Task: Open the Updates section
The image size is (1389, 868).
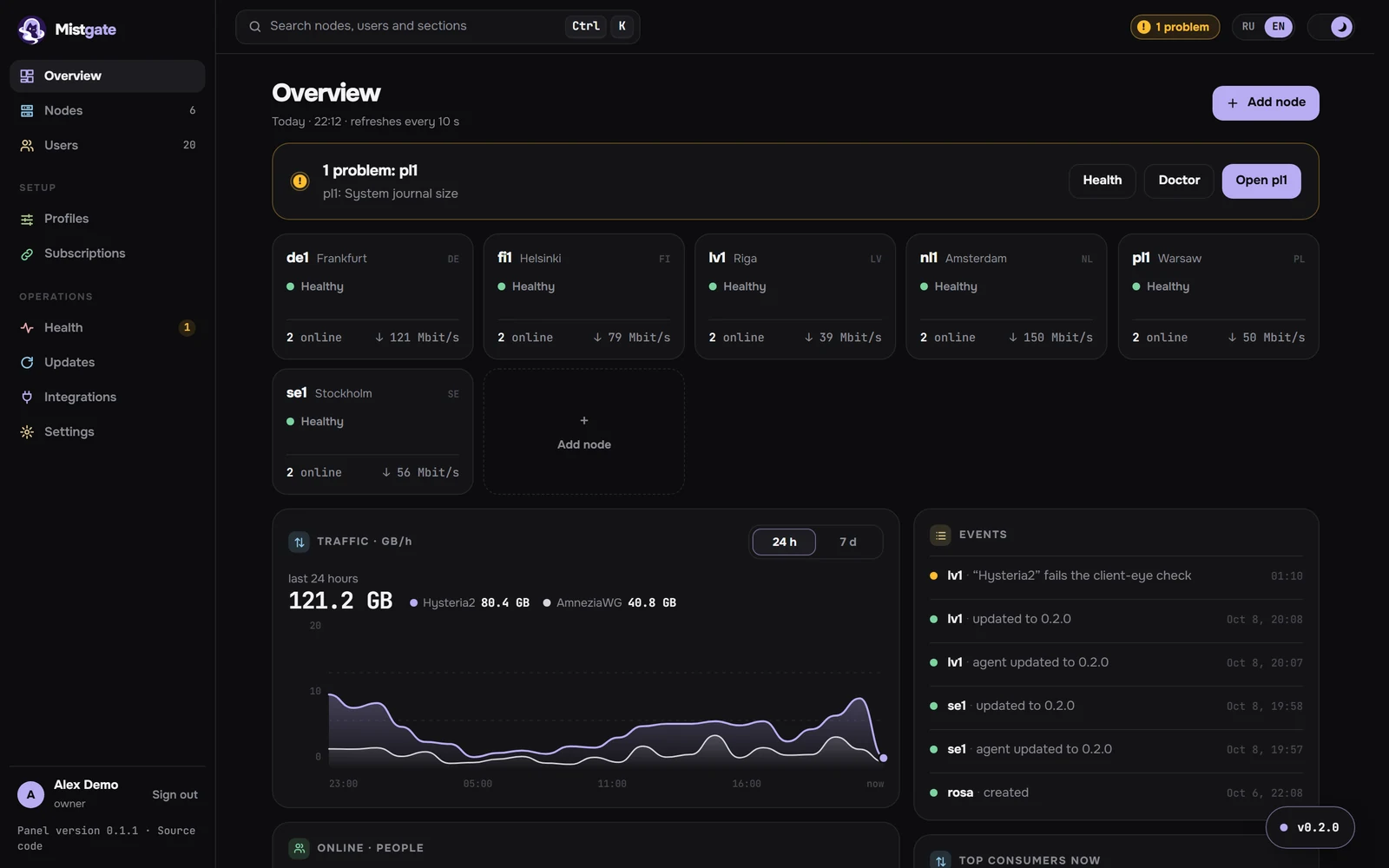Action: click(x=108, y=363)
